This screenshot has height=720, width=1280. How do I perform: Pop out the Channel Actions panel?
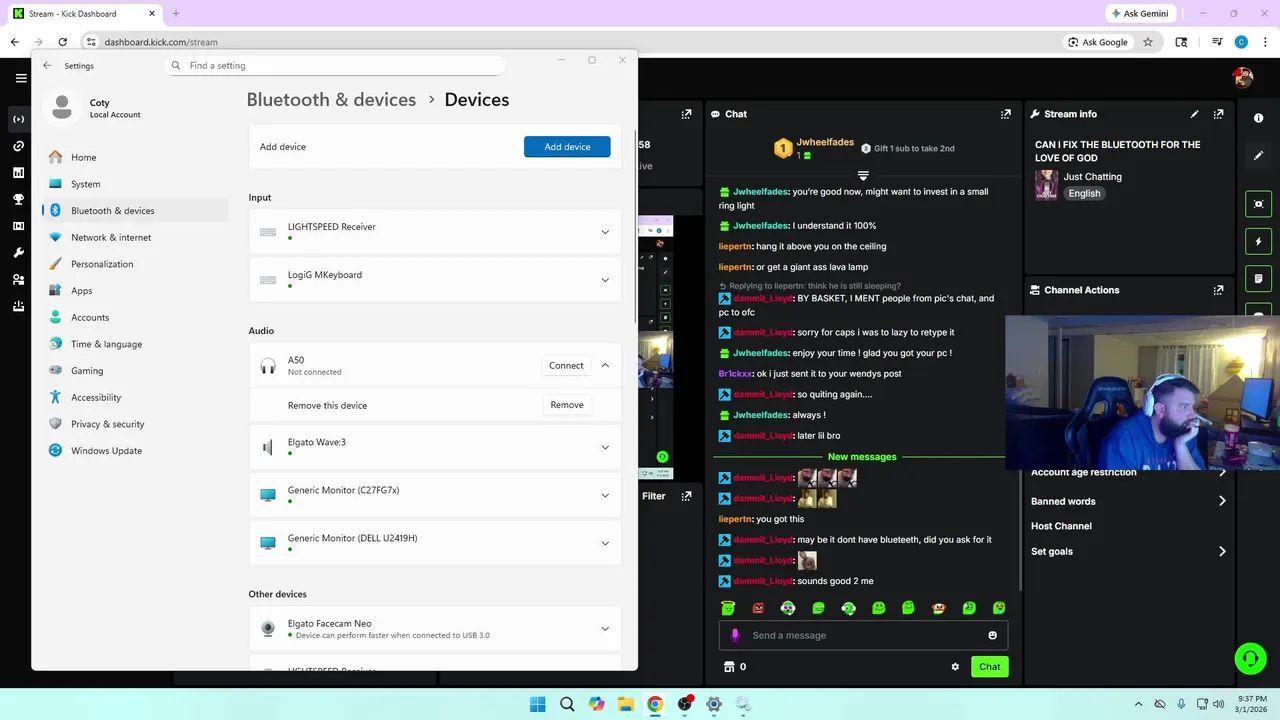pos(1218,290)
